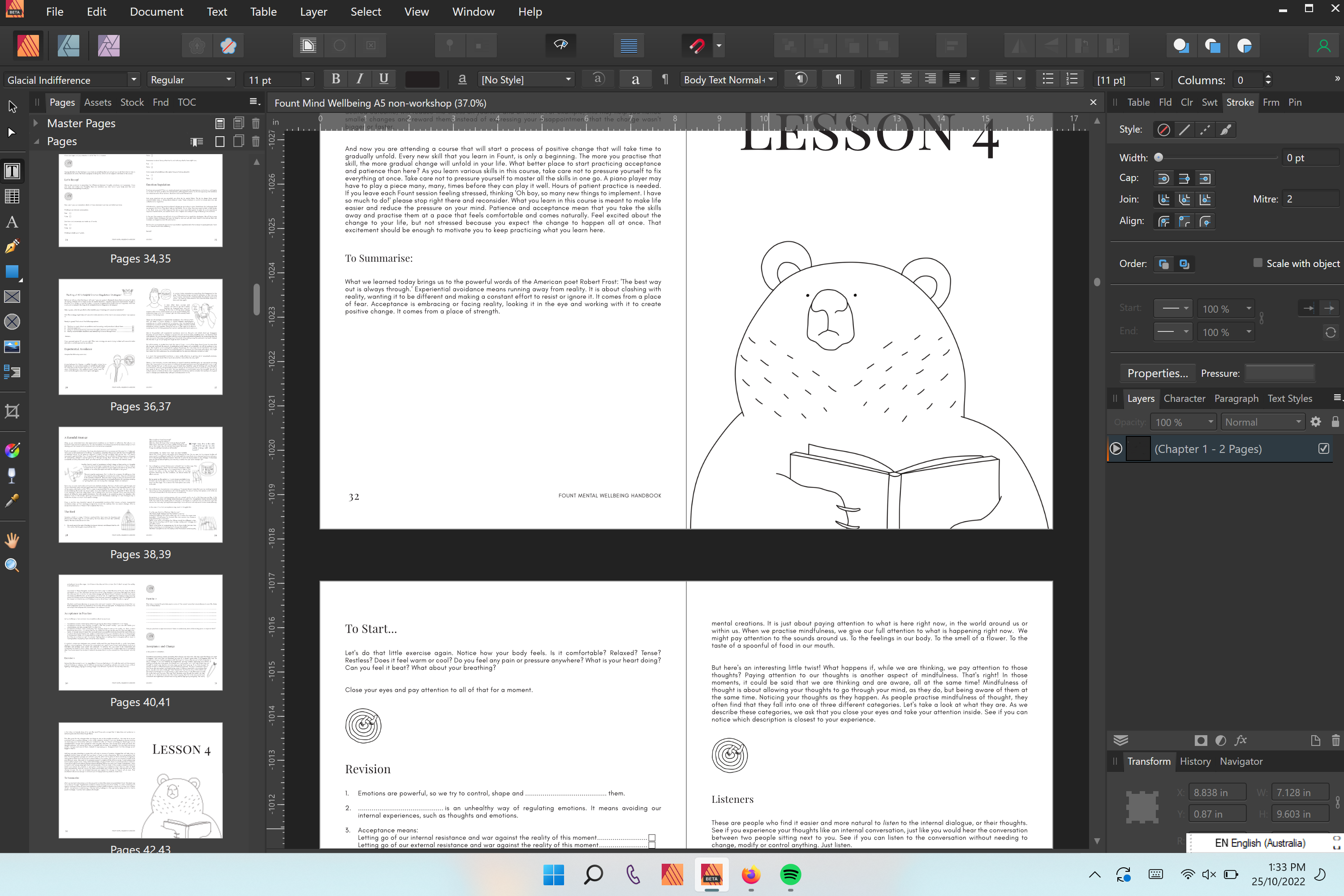Select the Colour Picker eyedropper tool
Image resolution: width=1344 pixels, height=896 pixels.
point(12,500)
